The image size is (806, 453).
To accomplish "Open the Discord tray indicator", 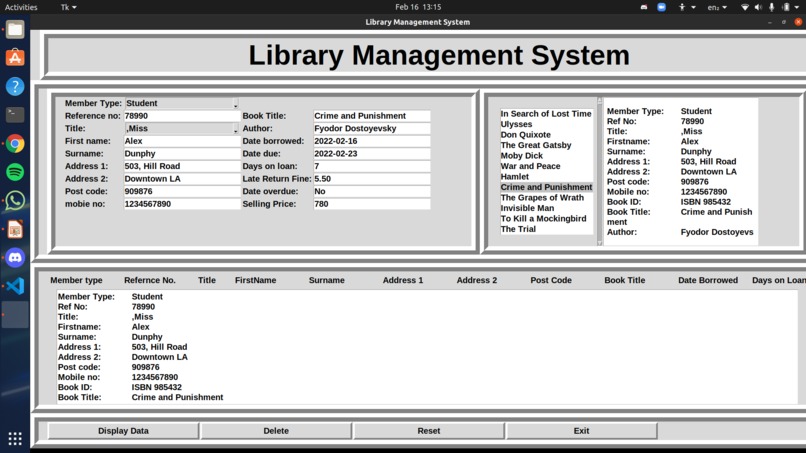I will [x=644, y=7].
